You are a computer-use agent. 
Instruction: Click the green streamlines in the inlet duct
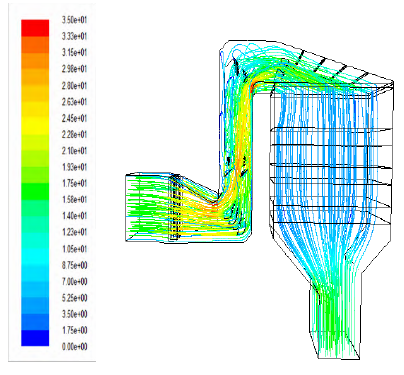click(x=147, y=207)
